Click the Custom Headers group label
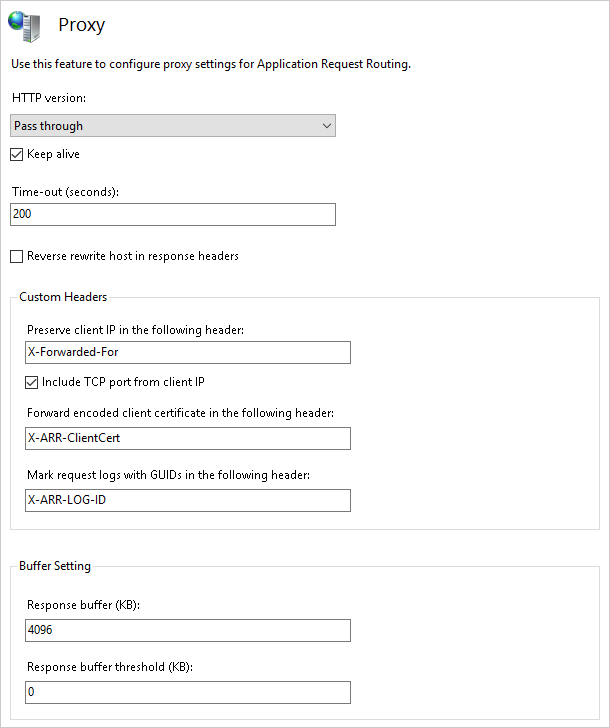Viewport: 610px width, 728px height. coord(63,297)
